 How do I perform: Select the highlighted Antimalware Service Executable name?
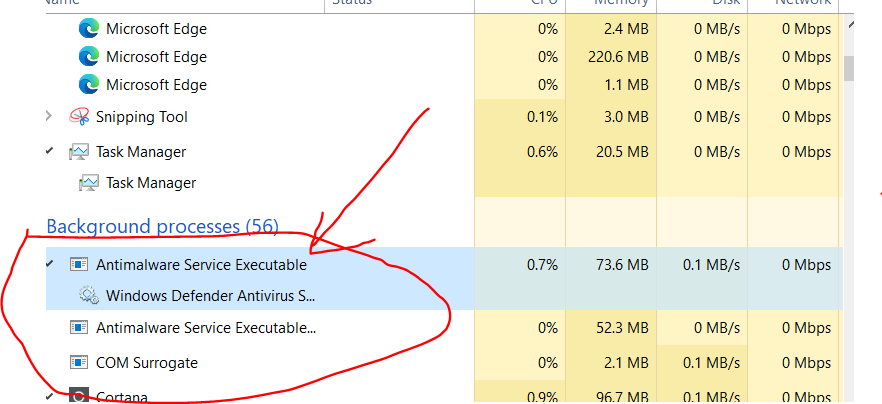click(201, 264)
